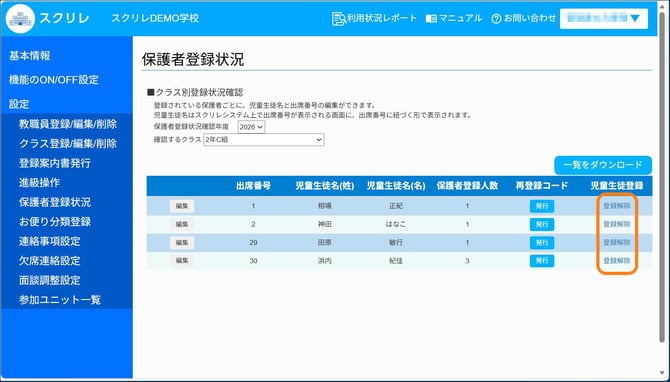The height and width of the screenshot is (382, 670).
Task: Click 登録解除 for student 神田
Action: (617, 224)
